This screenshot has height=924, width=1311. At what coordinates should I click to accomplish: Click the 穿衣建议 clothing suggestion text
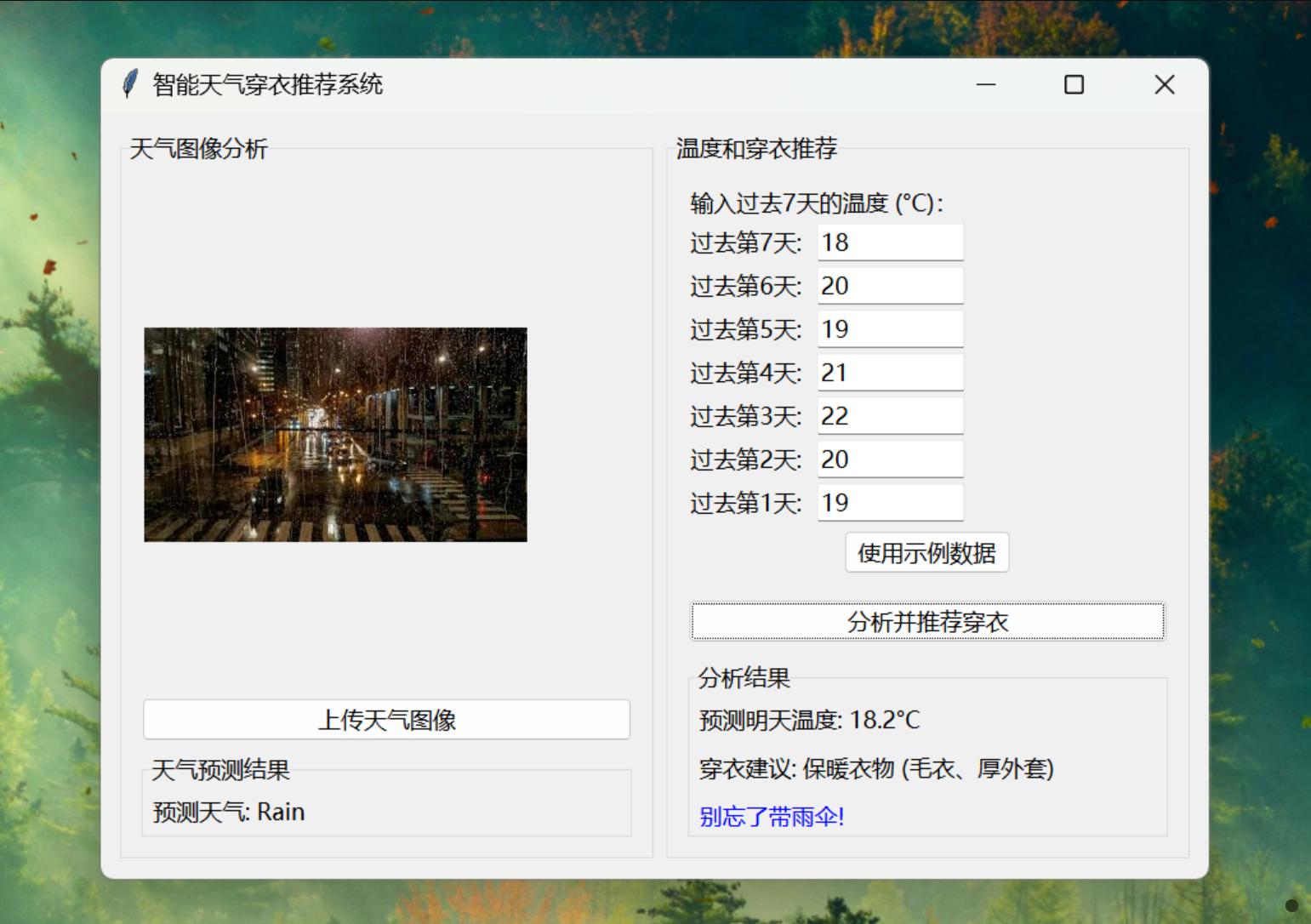tap(876, 769)
